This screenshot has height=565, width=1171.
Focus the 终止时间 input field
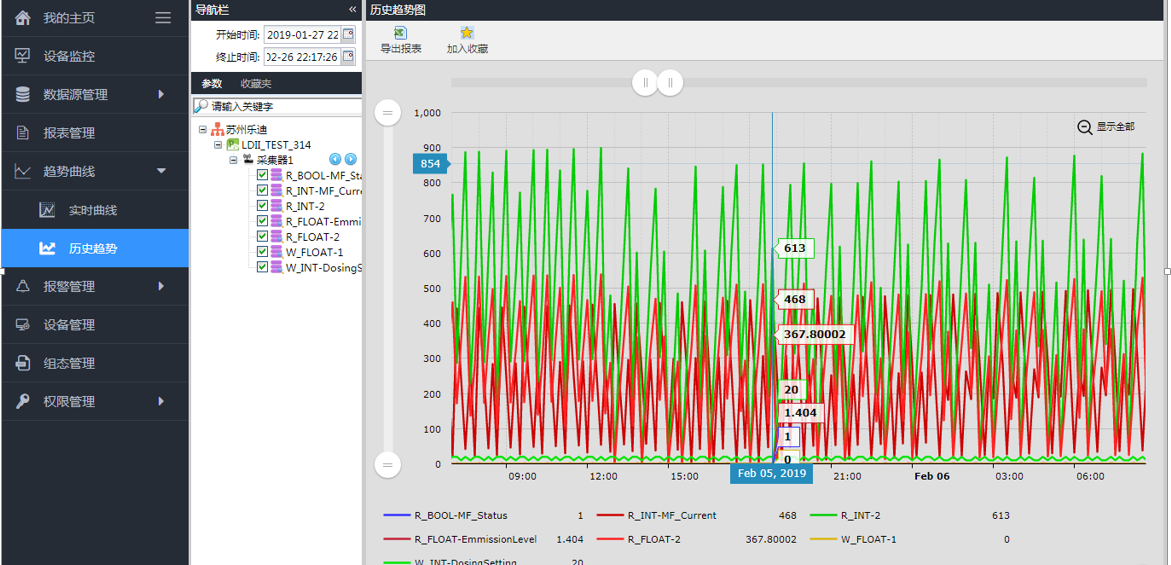[x=302, y=56]
